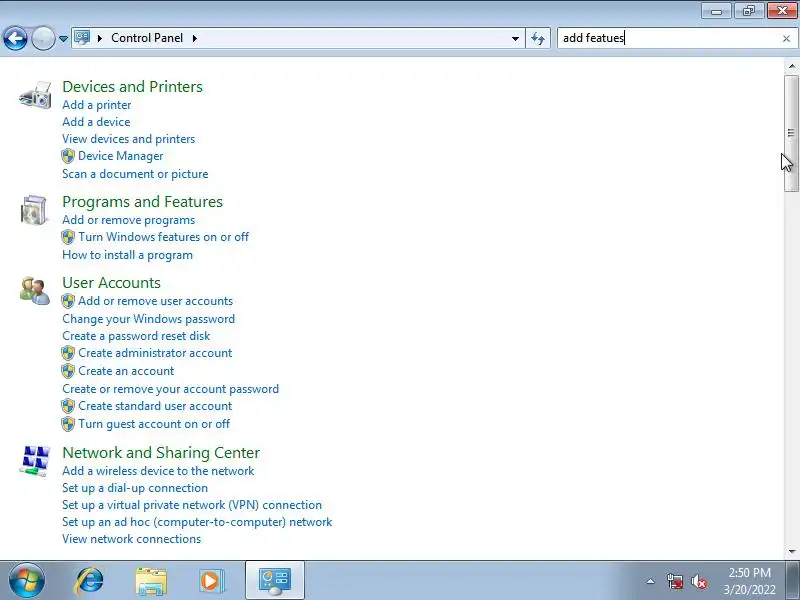Click the computer icon in address bar
This screenshot has height=600, width=800.
[x=82, y=38]
